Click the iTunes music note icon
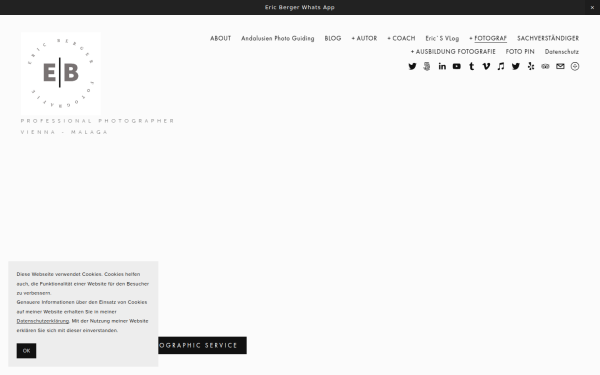Image resolution: width=600 pixels, height=375 pixels. coord(501,66)
